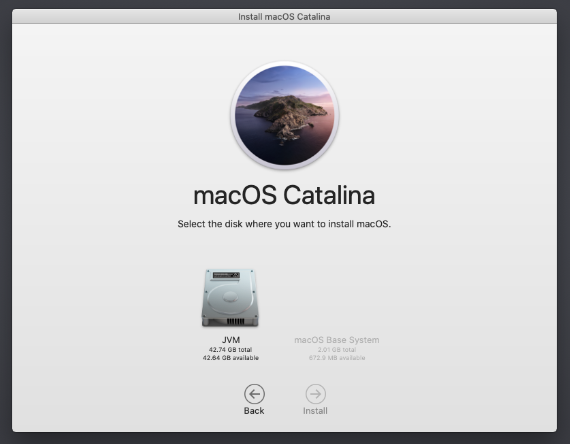Click the Back arrow icon
Viewport: 570px width, 444px height.
(254, 394)
